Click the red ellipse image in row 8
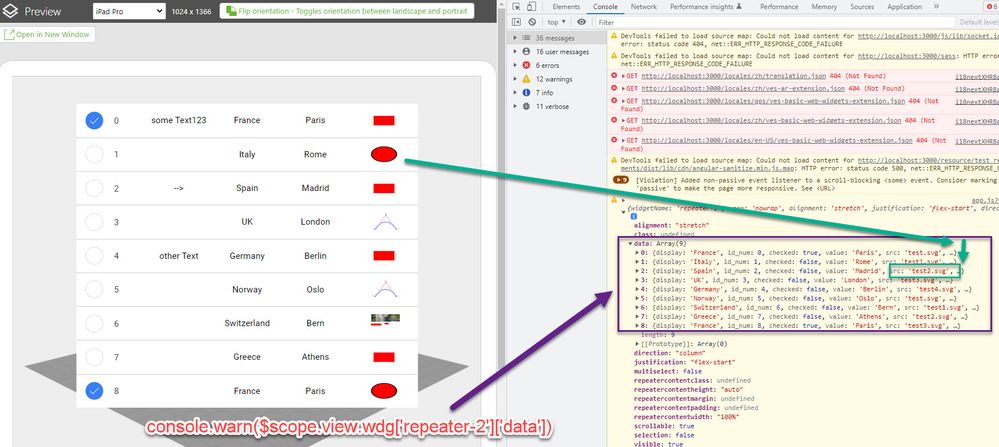This screenshot has height=447, width=999. [x=384, y=391]
